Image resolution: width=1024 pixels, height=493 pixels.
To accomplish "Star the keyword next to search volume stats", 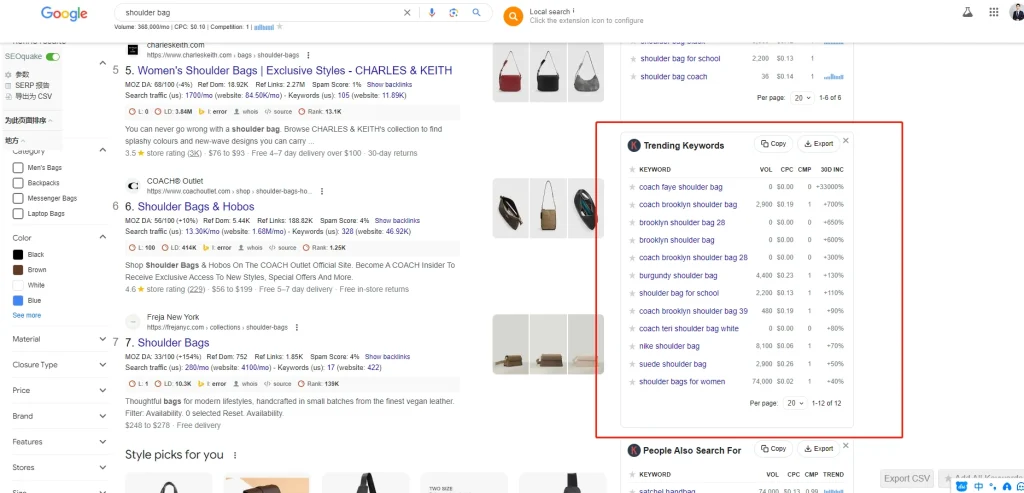I will click(x=280, y=27).
